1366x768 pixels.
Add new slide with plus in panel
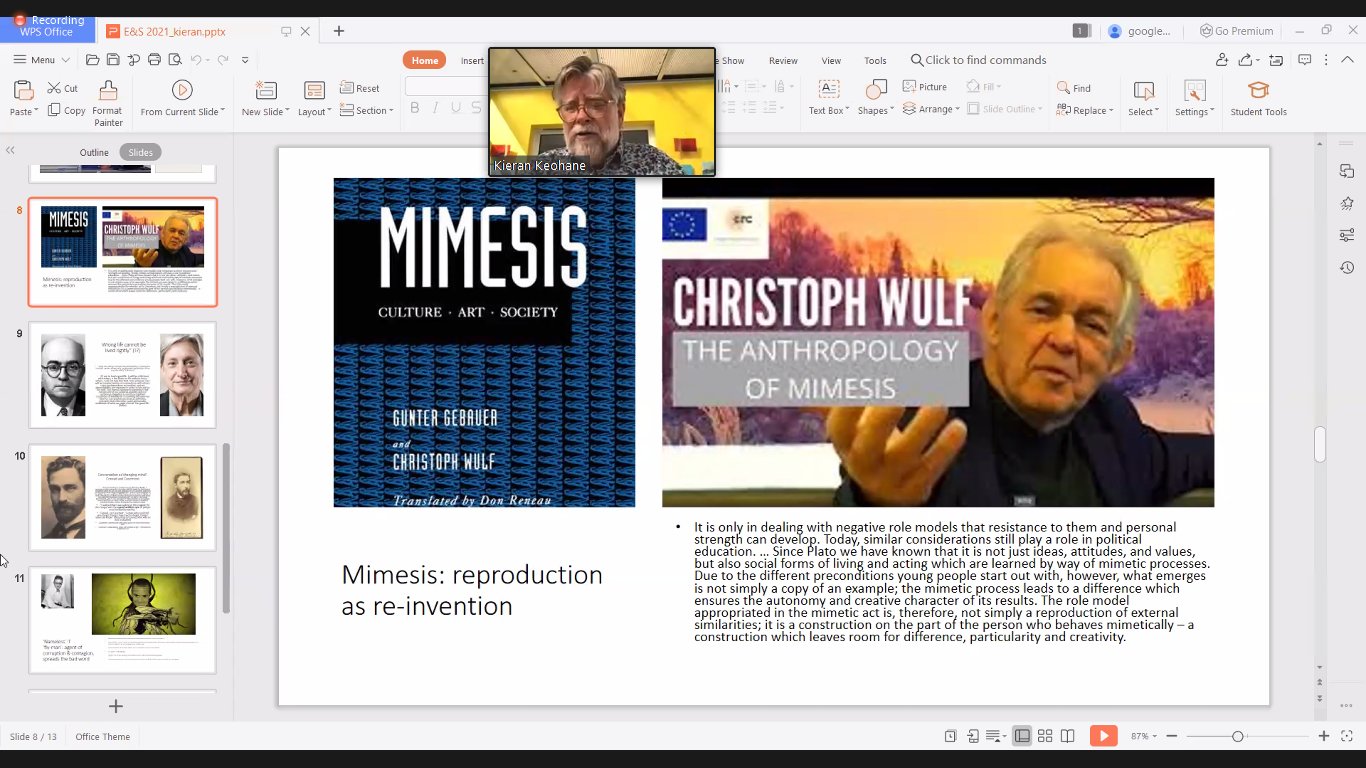(x=116, y=706)
